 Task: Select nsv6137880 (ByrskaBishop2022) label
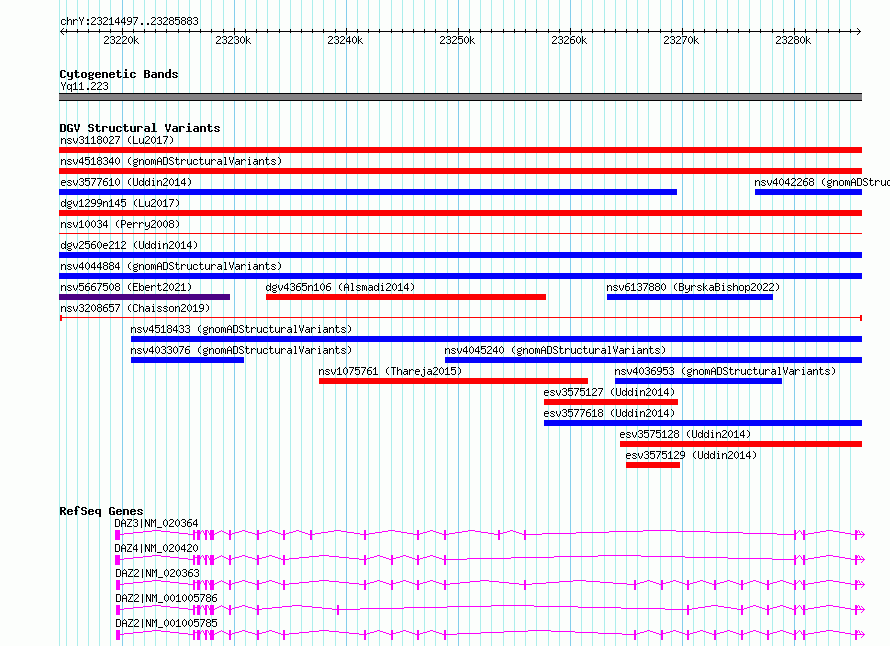693,287
